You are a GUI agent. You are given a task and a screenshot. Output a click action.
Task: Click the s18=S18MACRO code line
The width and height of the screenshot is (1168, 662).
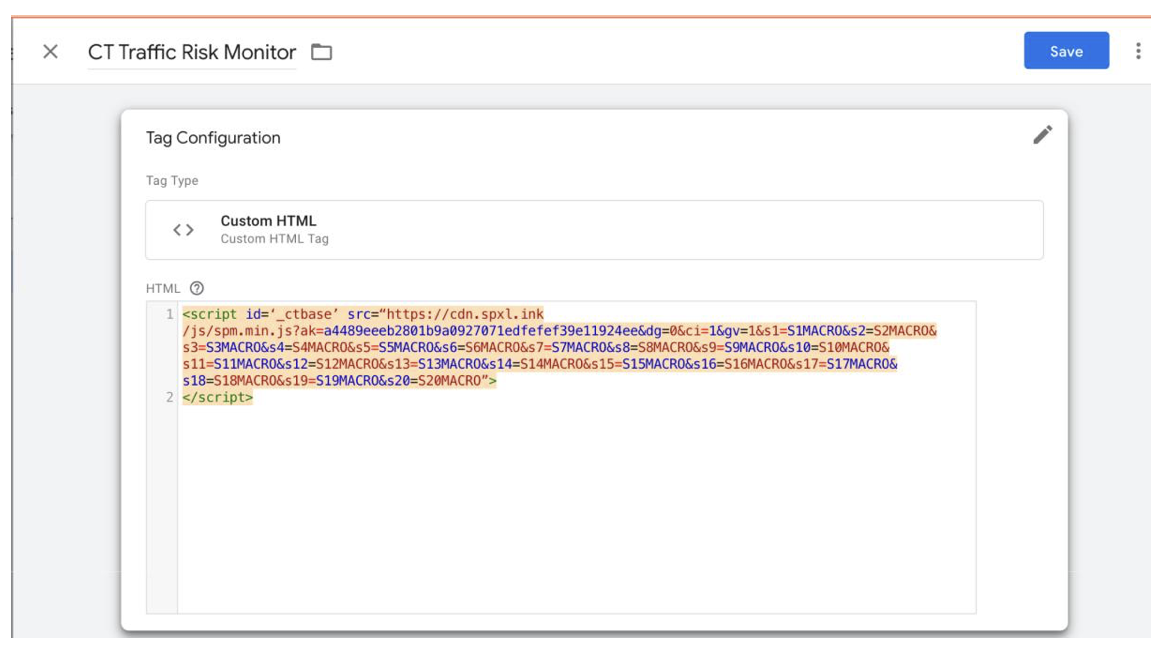coord(339,381)
